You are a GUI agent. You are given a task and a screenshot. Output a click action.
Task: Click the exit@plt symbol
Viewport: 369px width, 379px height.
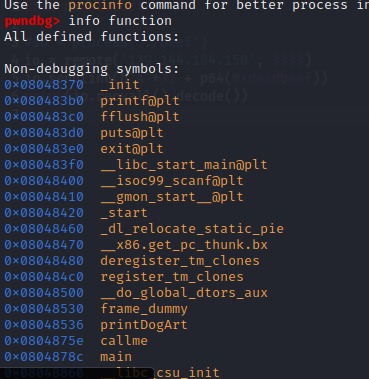click(132, 149)
